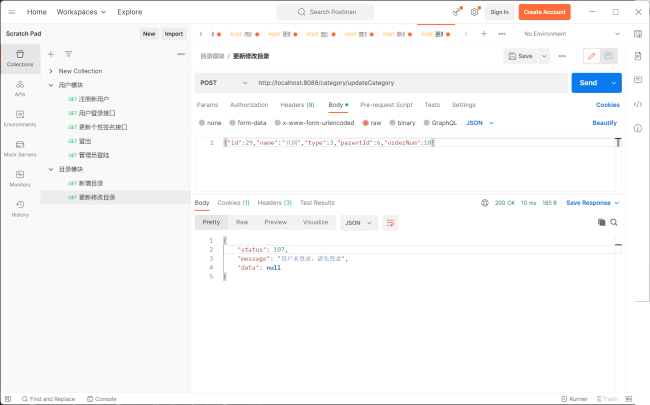The image size is (650, 405).
Task: Select the none body type radio
Action: tap(202, 123)
